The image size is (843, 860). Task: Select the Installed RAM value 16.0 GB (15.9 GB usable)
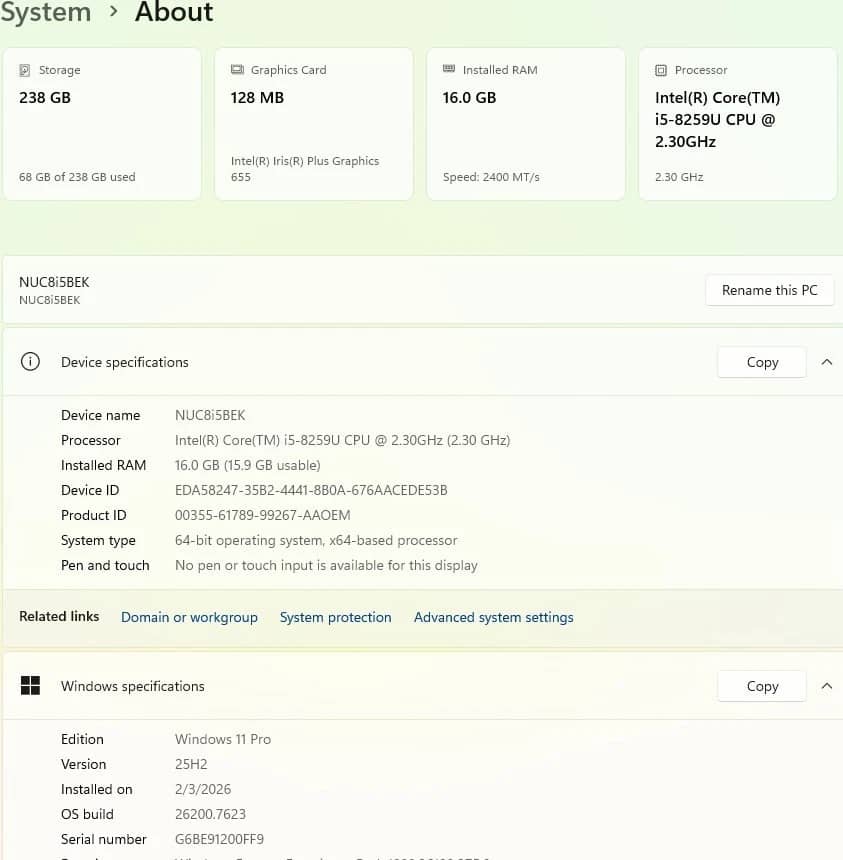(x=247, y=465)
